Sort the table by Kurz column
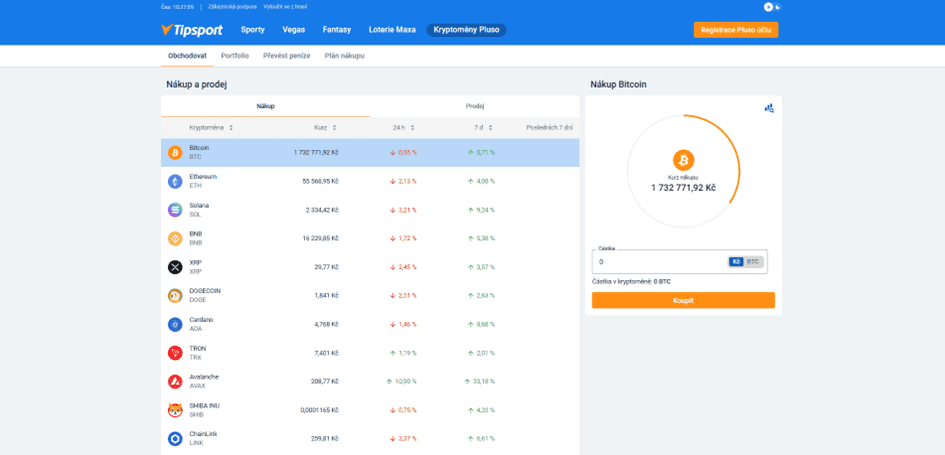The image size is (945, 455). tap(325, 128)
